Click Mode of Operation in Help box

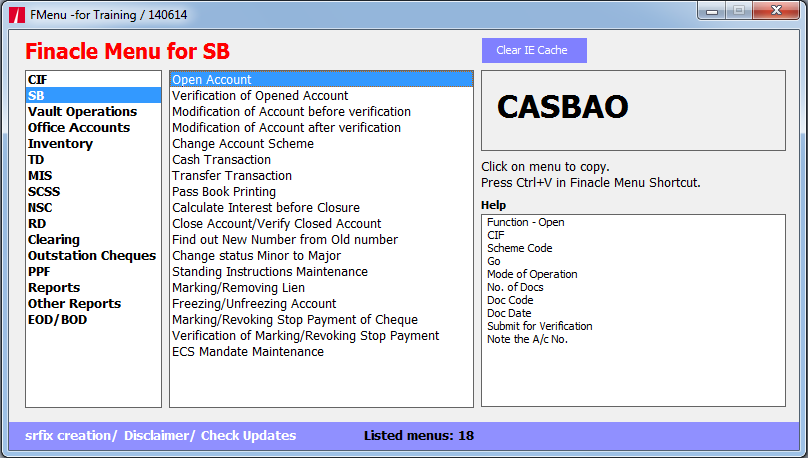pos(532,274)
